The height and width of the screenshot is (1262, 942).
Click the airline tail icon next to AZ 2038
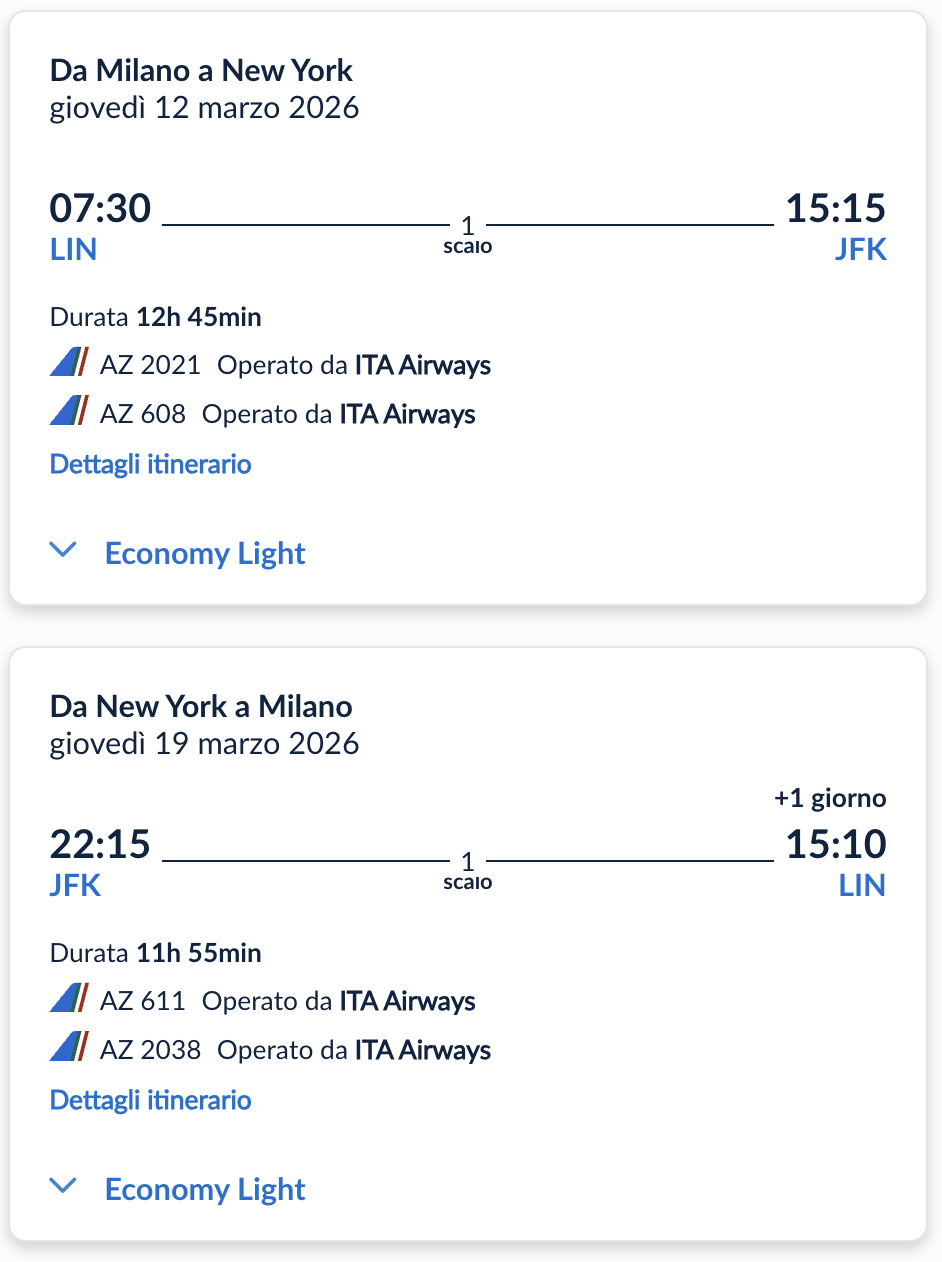click(x=69, y=1049)
